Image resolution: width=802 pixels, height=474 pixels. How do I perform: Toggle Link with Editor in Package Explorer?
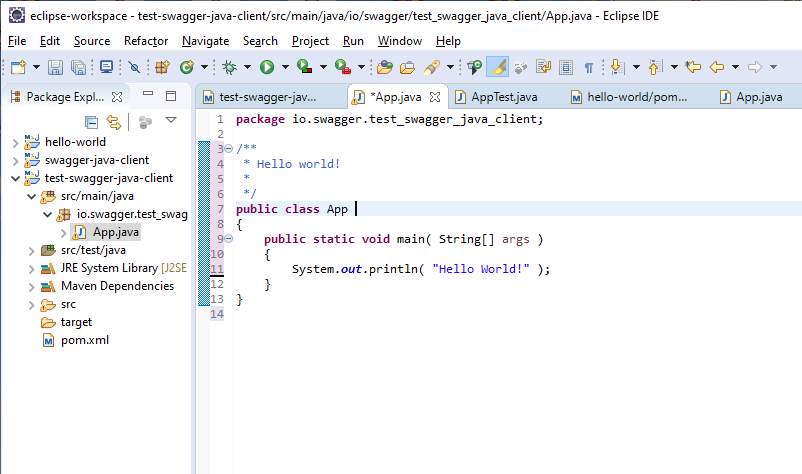pos(114,121)
